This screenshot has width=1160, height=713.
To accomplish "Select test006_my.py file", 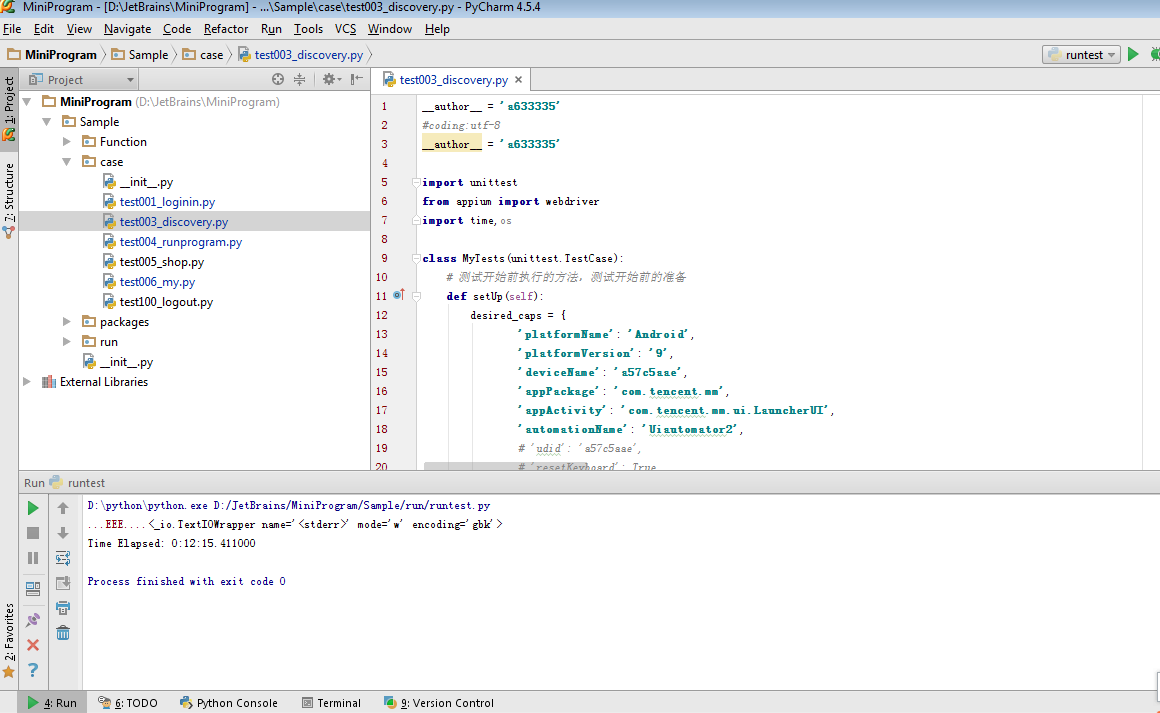I will (157, 281).
